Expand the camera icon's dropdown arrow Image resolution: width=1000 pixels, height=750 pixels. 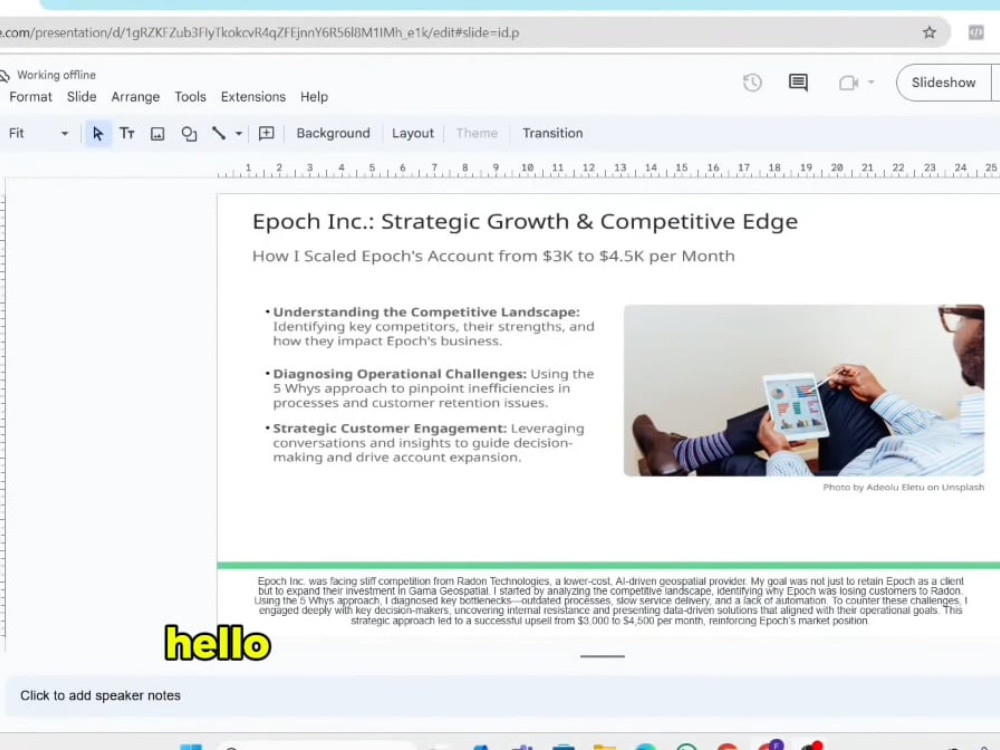tap(871, 82)
